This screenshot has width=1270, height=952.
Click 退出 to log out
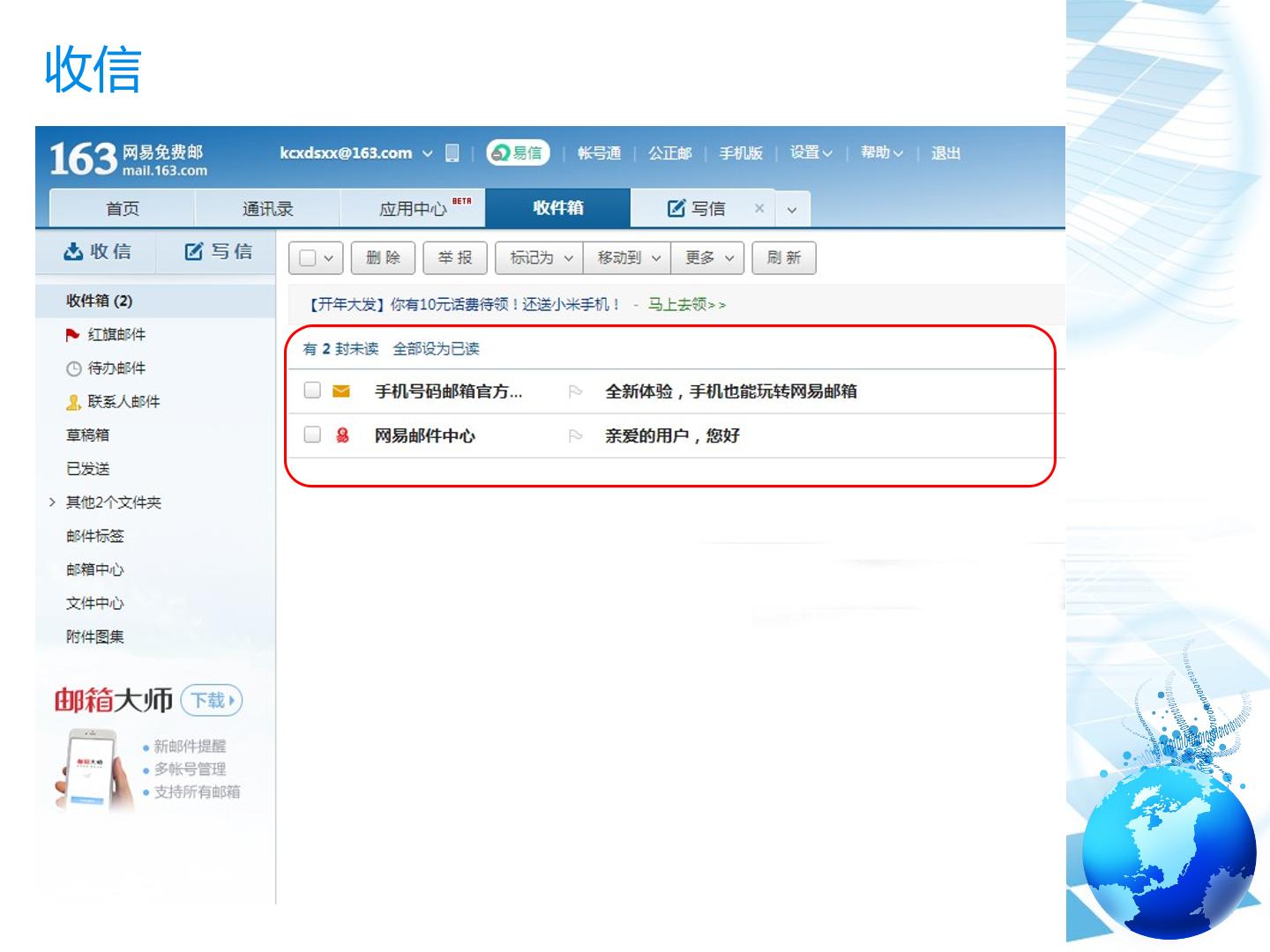coord(945,153)
